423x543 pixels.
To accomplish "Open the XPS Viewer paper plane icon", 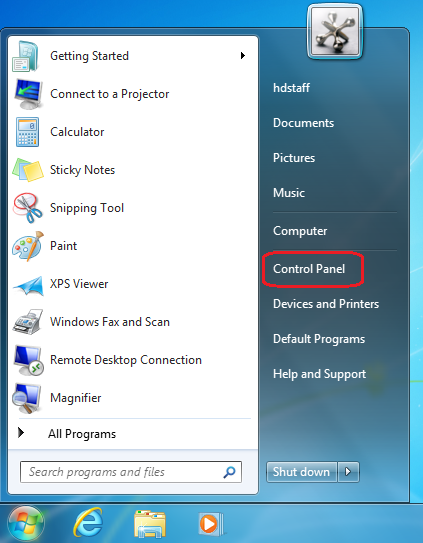I will pyautogui.click(x=28, y=285).
